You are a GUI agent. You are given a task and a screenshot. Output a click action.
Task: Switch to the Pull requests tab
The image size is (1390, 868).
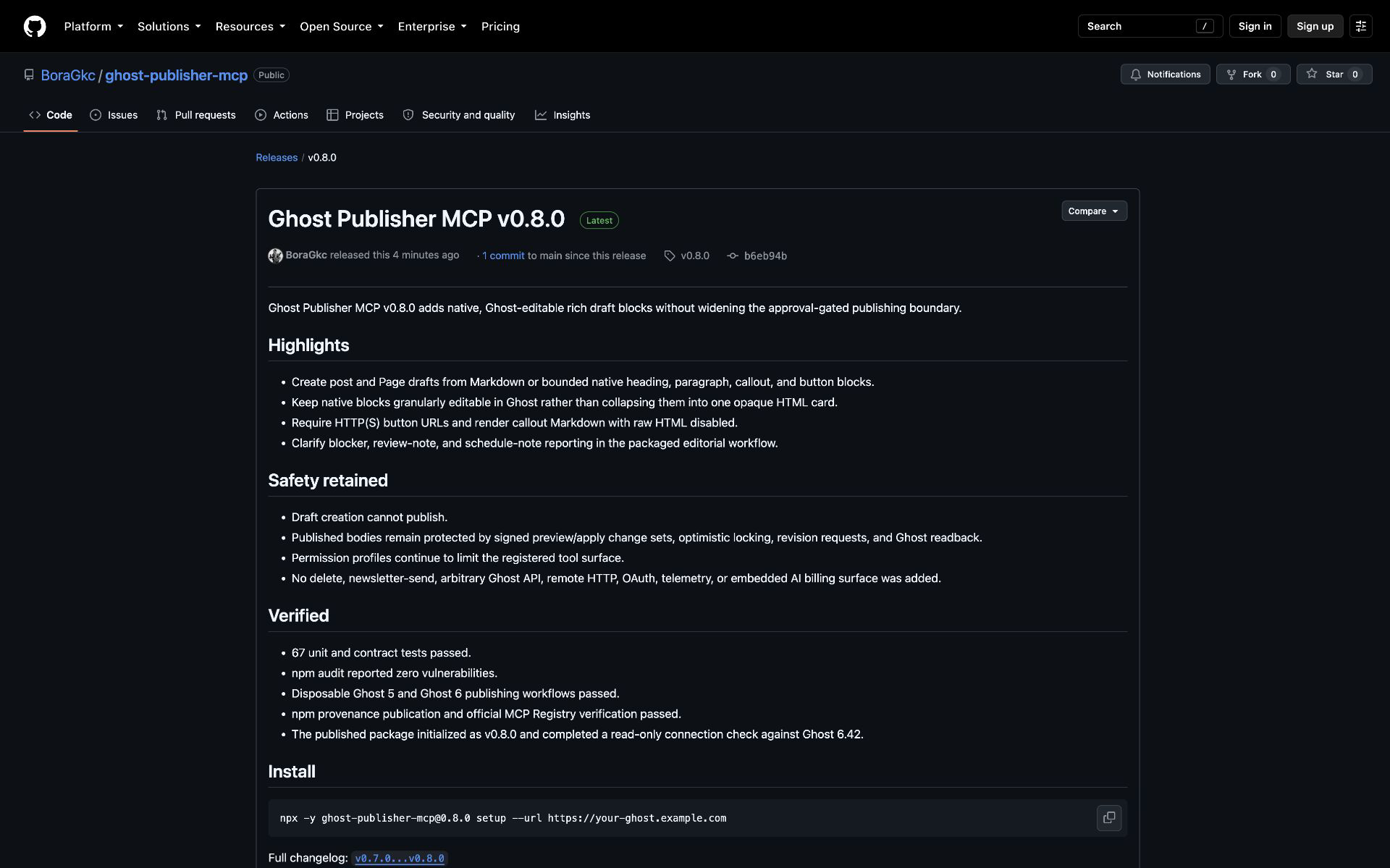(196, 115)
